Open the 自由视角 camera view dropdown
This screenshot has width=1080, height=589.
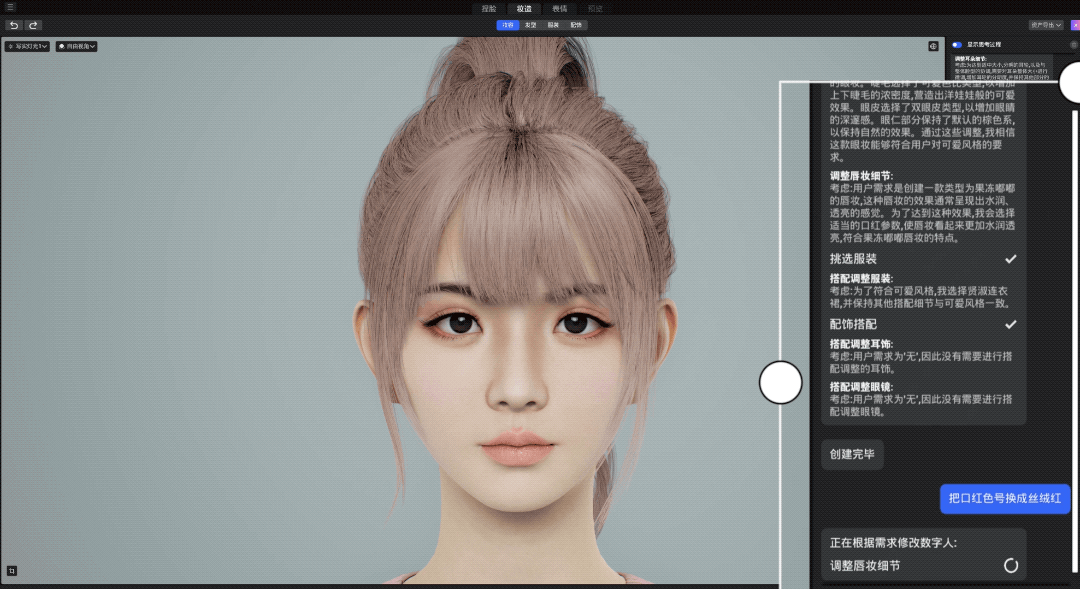pos(75,46)
